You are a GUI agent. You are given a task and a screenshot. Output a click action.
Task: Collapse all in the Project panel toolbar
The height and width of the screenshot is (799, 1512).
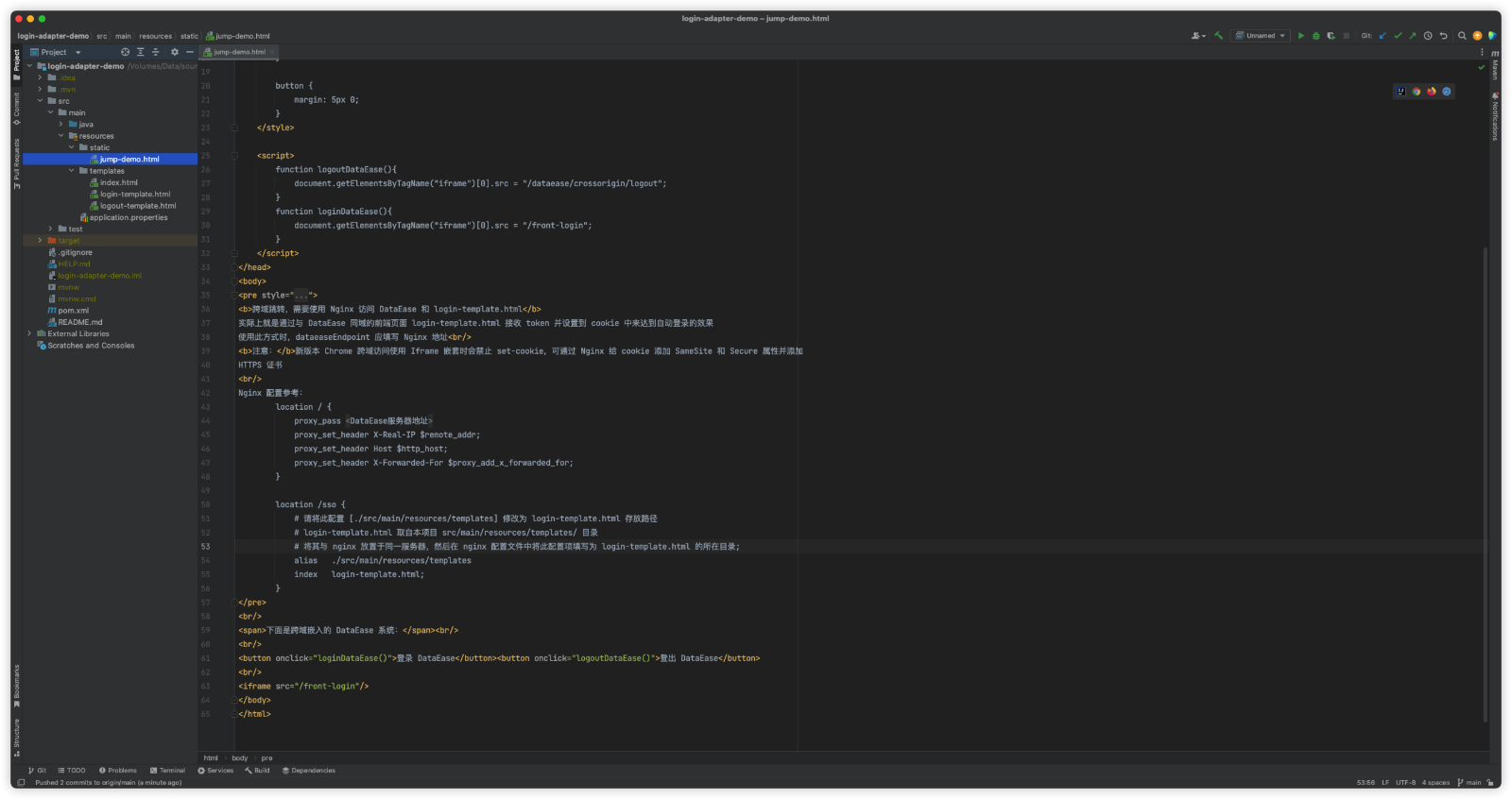(155, 52)
